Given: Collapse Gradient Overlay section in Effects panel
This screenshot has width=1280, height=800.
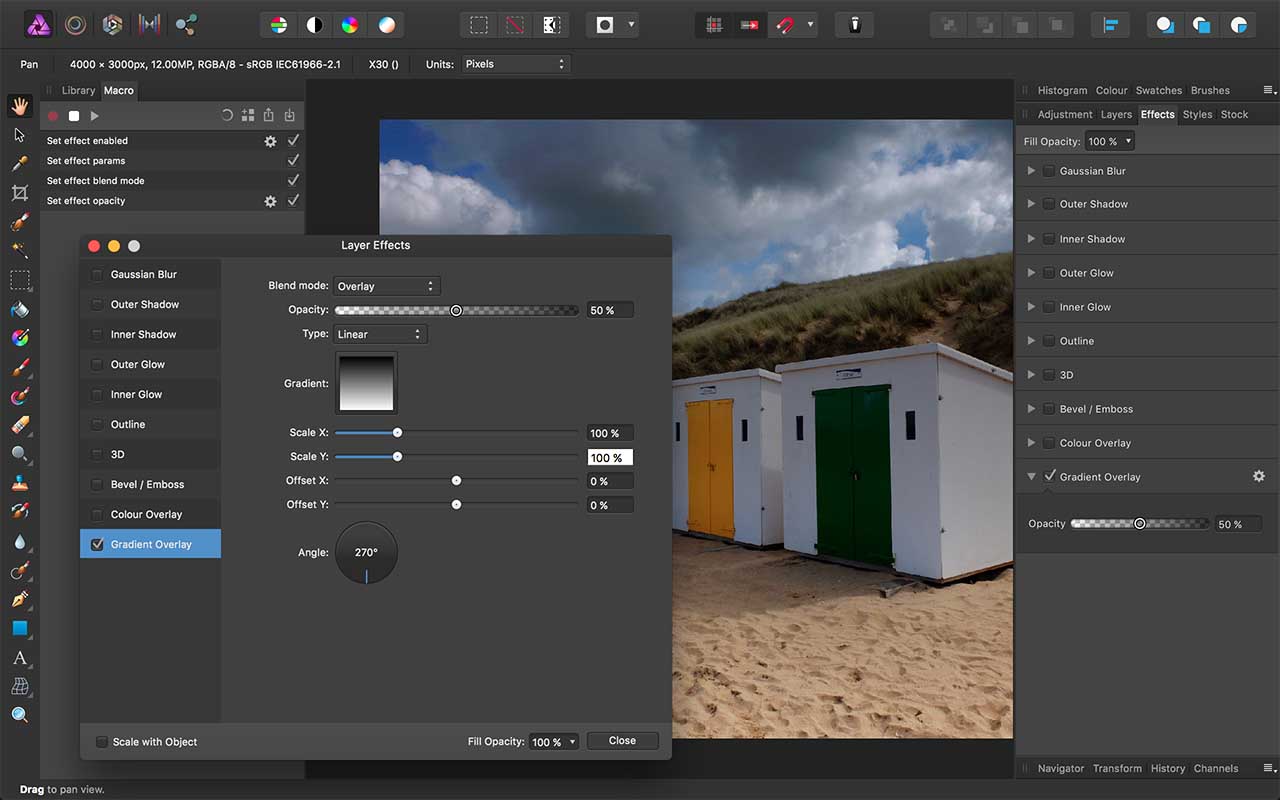Looking at the screenshot, I should (1031, 477).
